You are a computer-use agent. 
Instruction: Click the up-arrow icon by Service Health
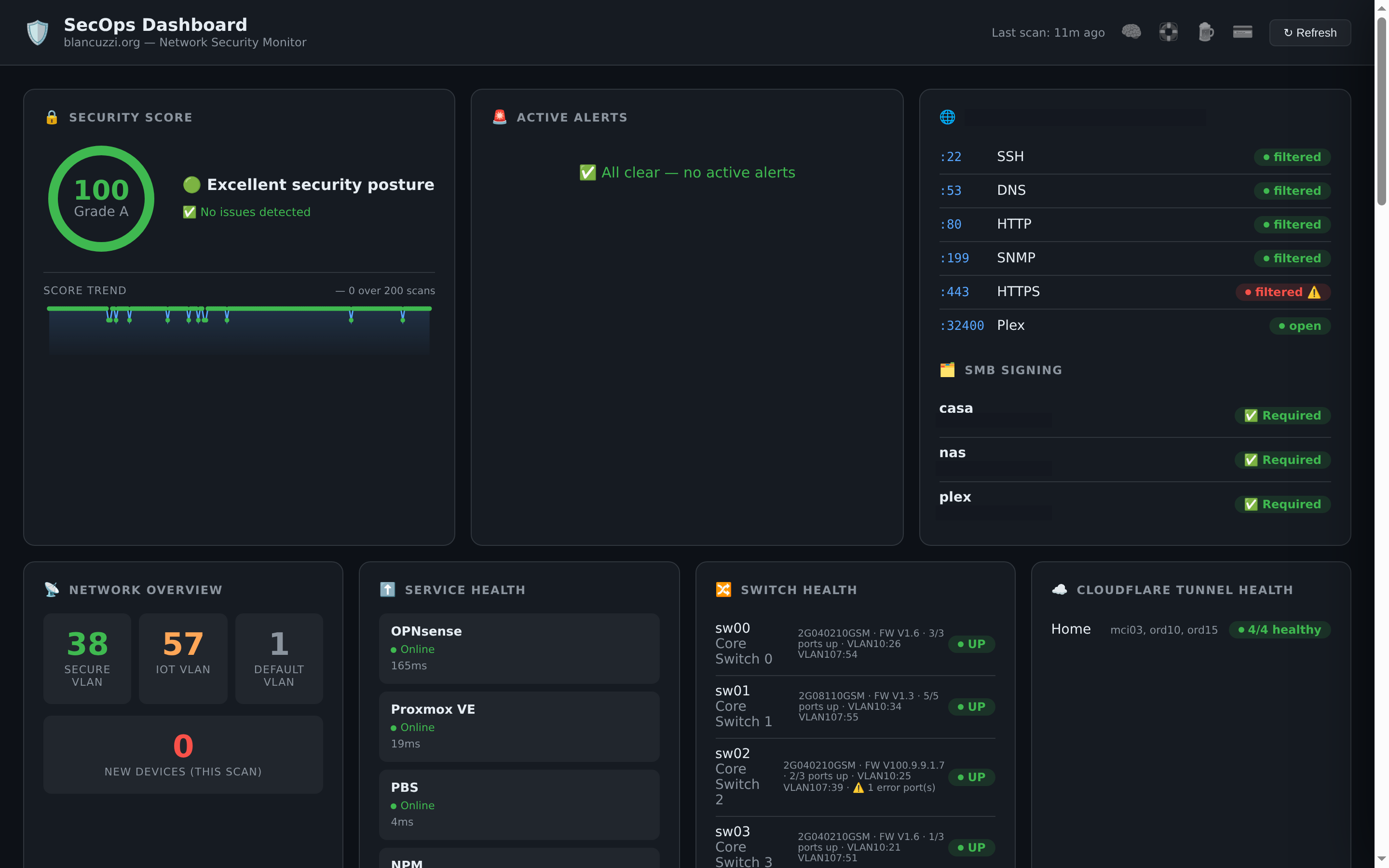tap(387, 590)
